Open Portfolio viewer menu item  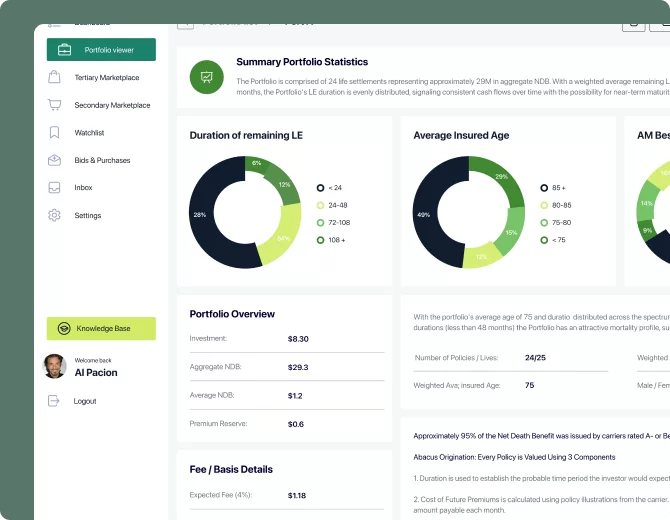pos(101,50)
